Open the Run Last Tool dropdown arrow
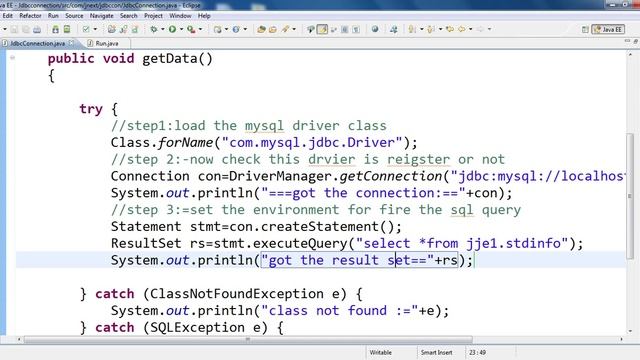 tap(200, 29)
